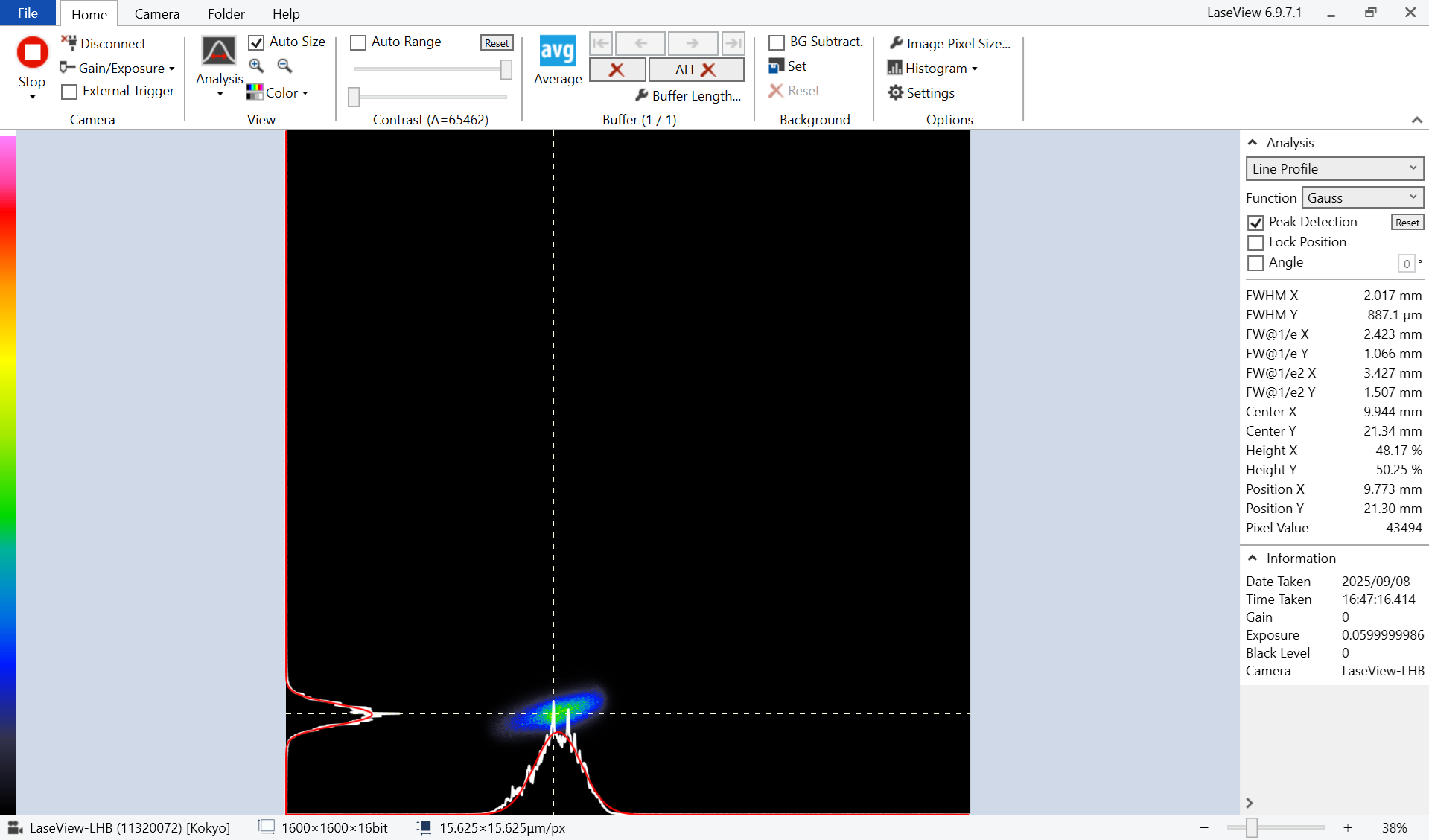Jump to first buffer frame

click(x=600, y=43)
